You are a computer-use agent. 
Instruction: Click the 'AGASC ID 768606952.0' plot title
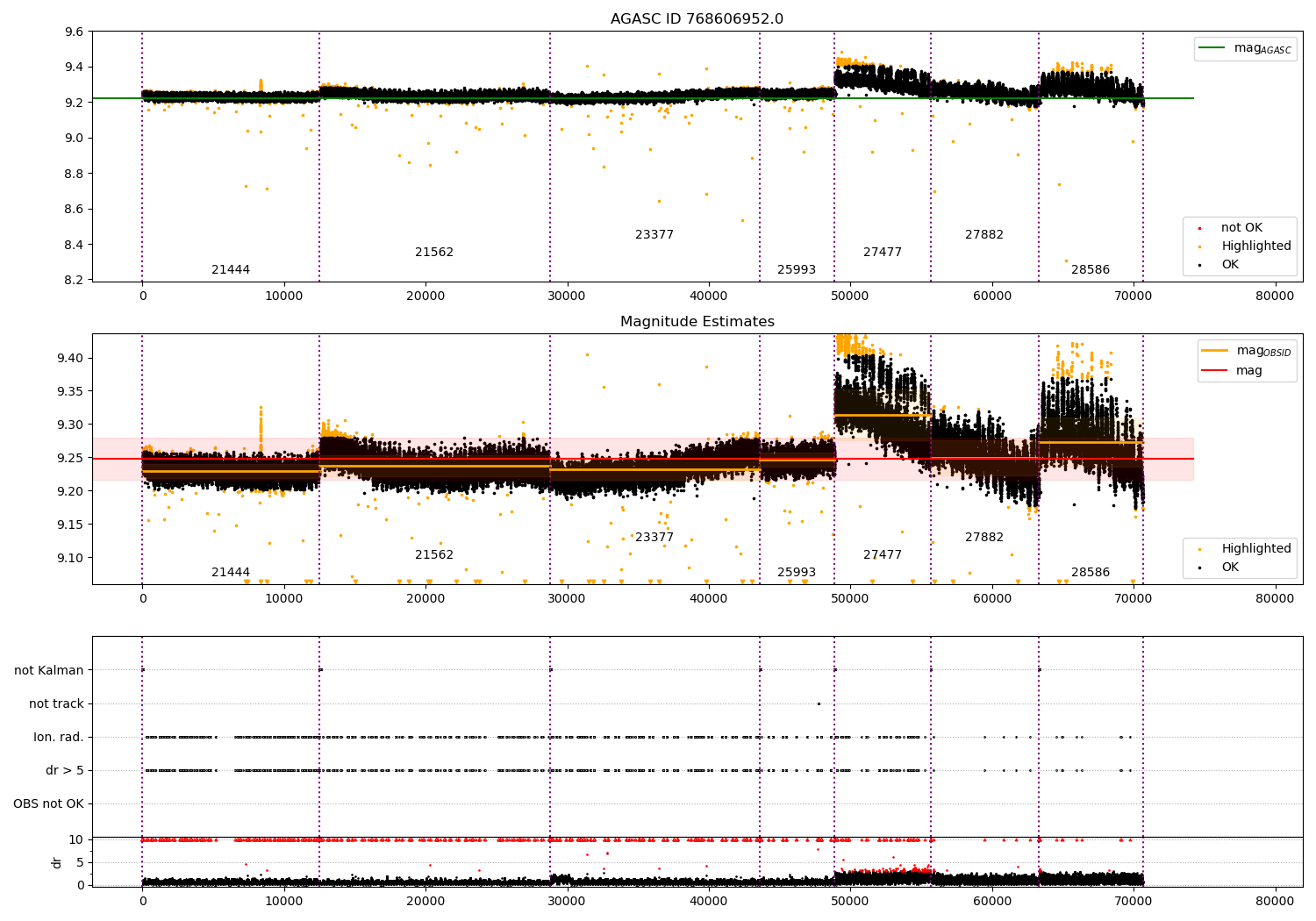[x=697, y=19]
